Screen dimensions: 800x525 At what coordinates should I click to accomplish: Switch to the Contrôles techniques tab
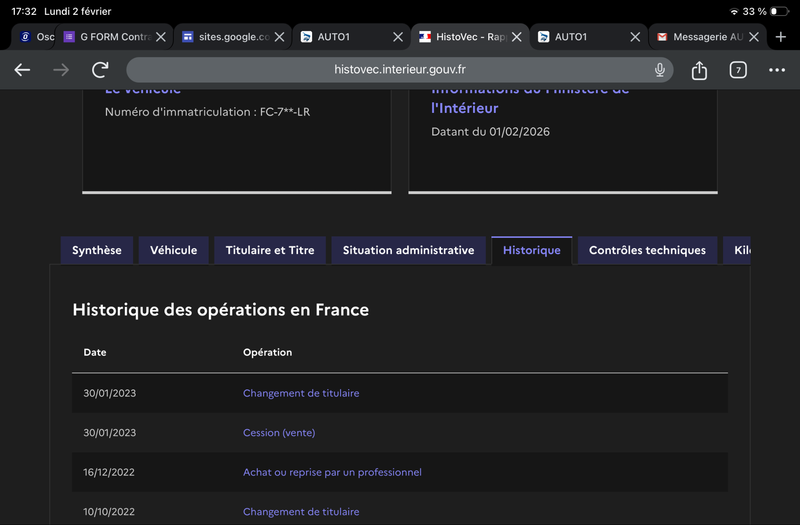tap(647, 251)
